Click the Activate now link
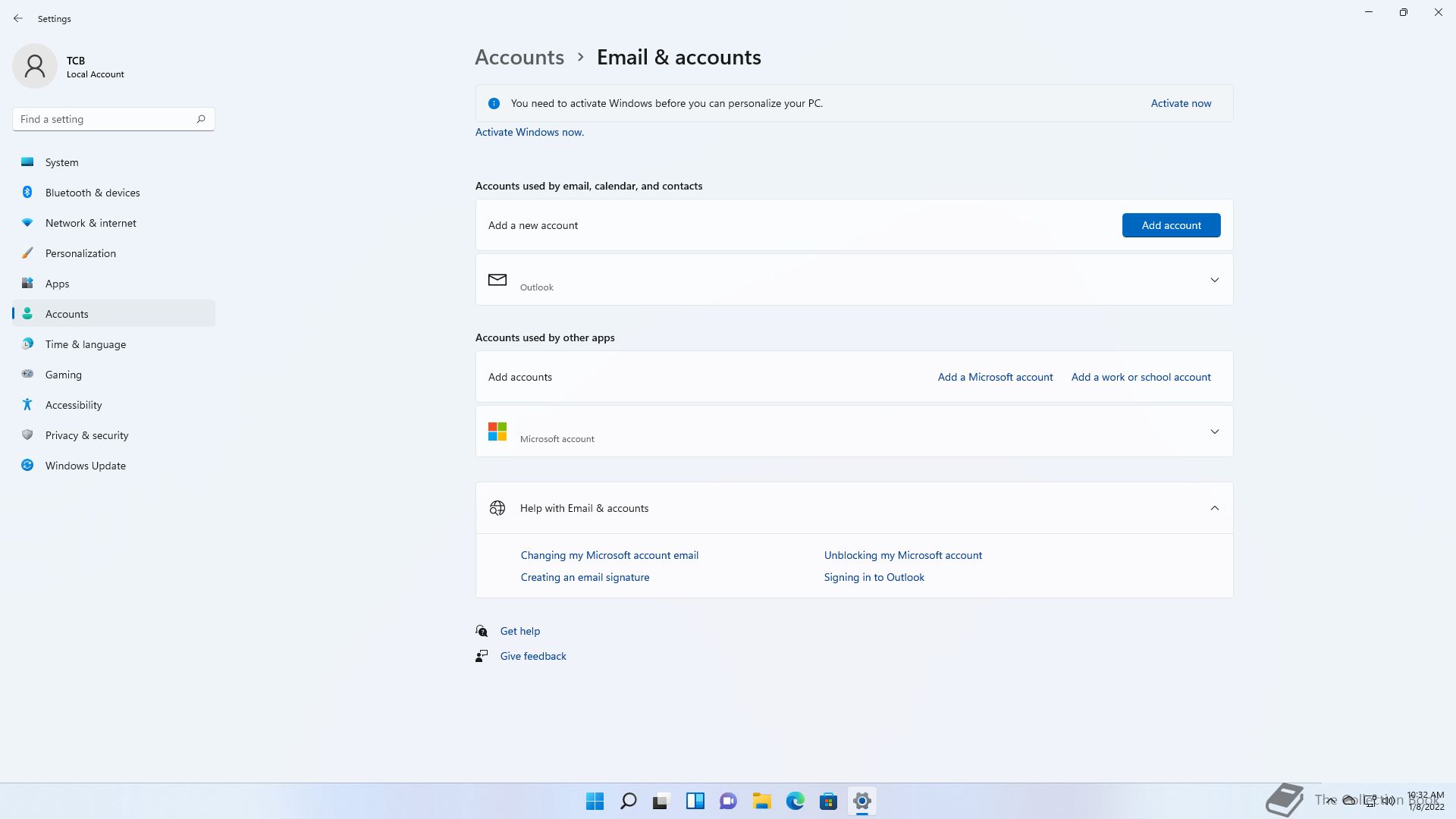The image size is (1456, 819). (1181, 103)
